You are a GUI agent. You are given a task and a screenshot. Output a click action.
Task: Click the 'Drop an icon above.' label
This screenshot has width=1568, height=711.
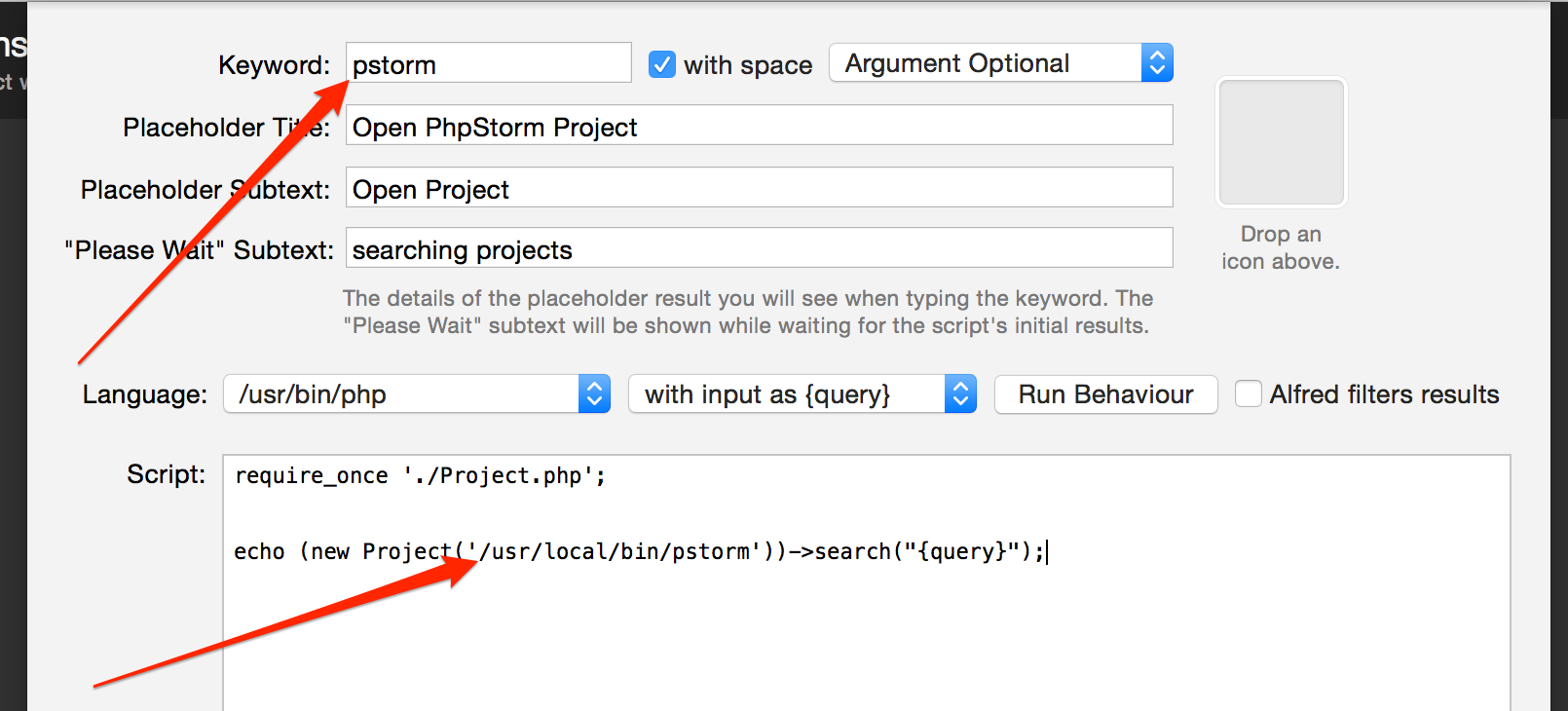1281,247
